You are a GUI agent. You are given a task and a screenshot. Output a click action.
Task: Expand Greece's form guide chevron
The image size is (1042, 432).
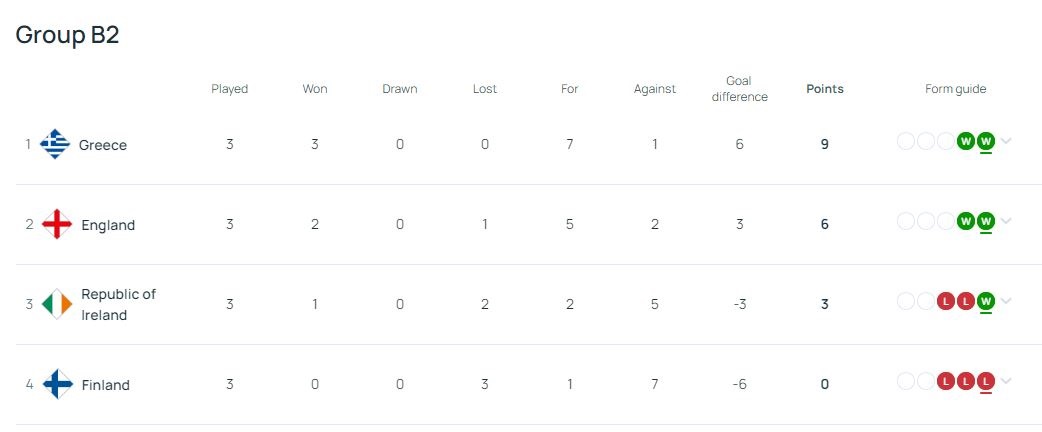1006,141
